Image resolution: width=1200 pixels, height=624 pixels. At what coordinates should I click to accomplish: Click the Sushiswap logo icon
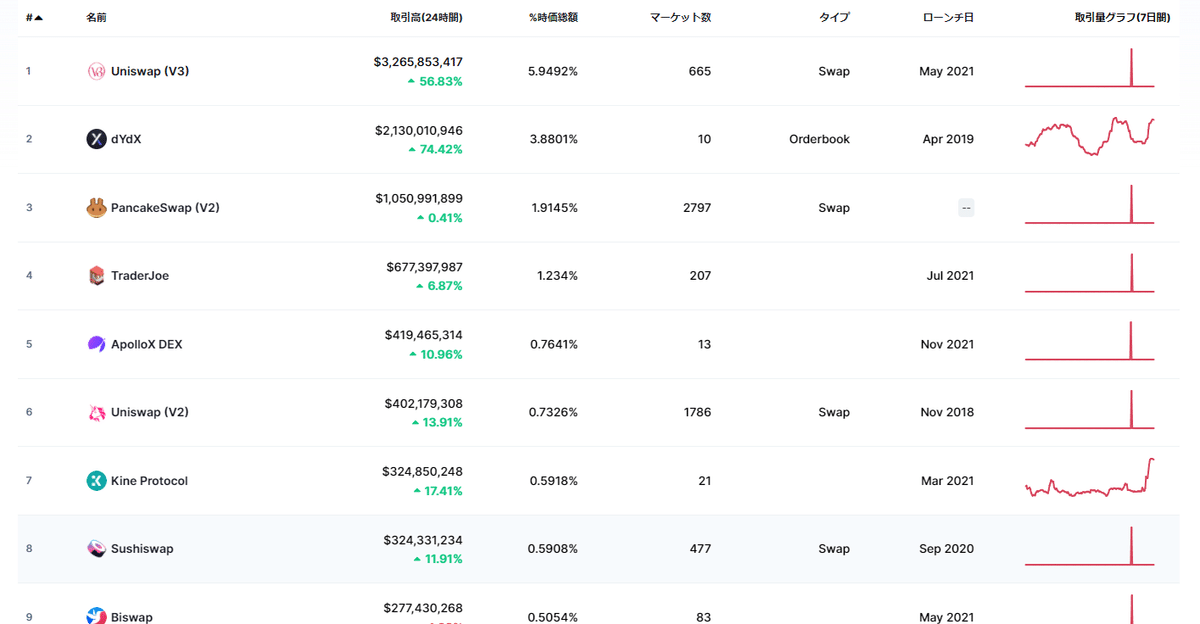pyautogui.click(x=96, y=549)
